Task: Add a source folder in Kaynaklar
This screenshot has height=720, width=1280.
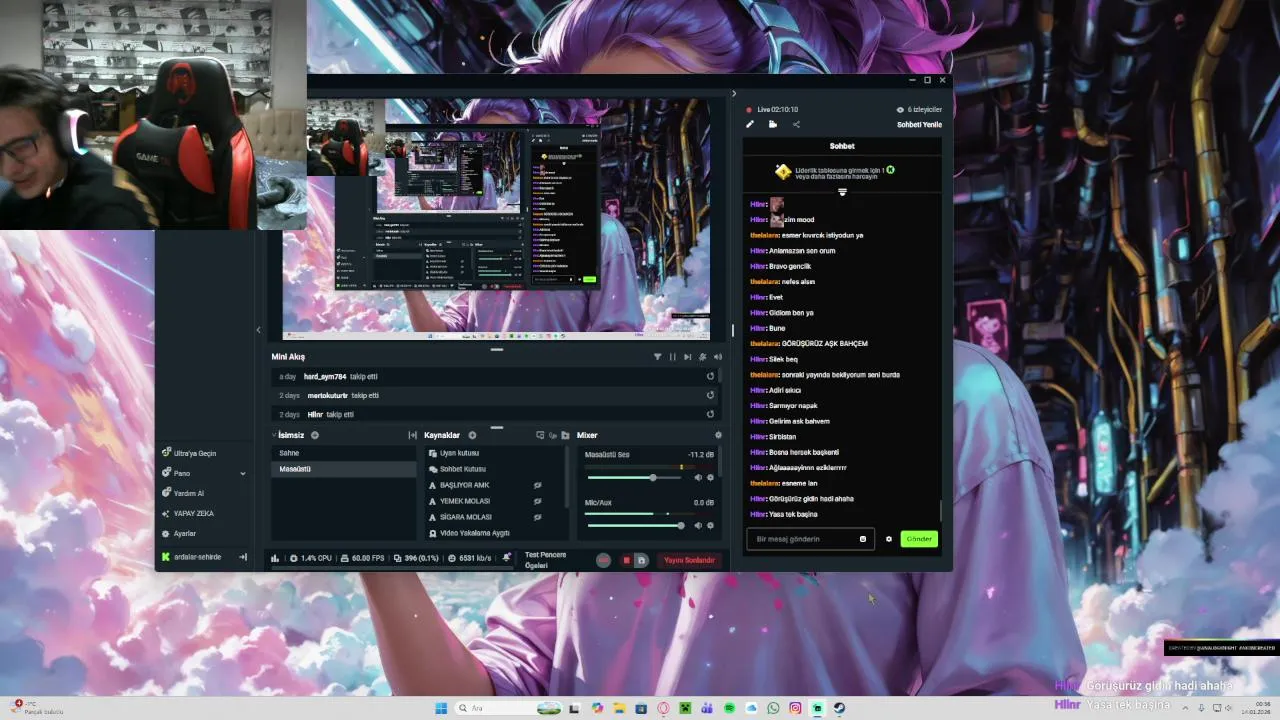Action: [565, 435]
